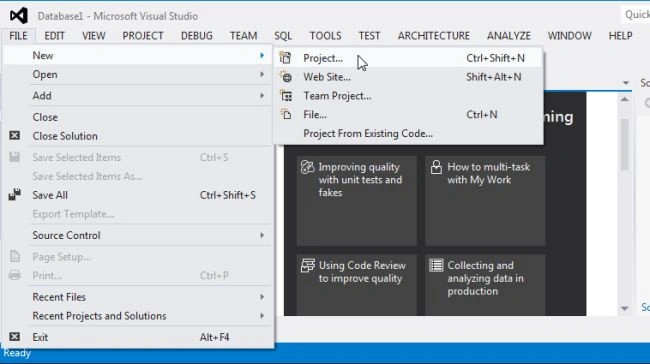The width and height of the screenshot is (650, 364).
Task: Click the Code Review tile icon
Action: [308, 265]
